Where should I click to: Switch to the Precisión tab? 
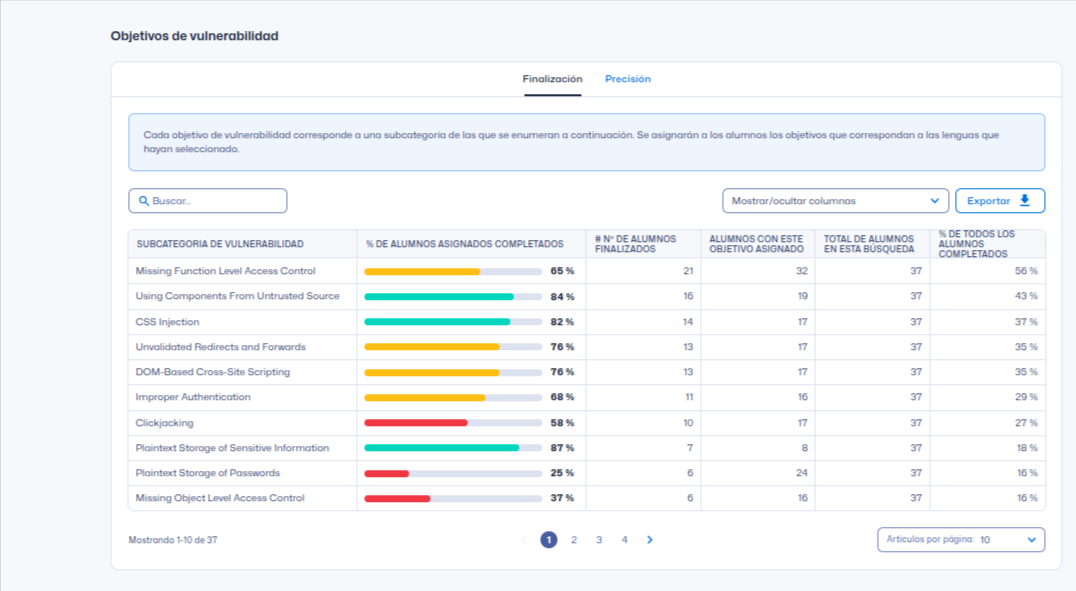coord(627,79)
